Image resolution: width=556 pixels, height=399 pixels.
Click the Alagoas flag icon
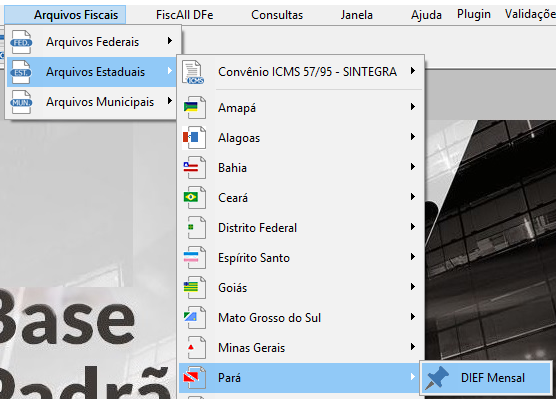(194, 138)
